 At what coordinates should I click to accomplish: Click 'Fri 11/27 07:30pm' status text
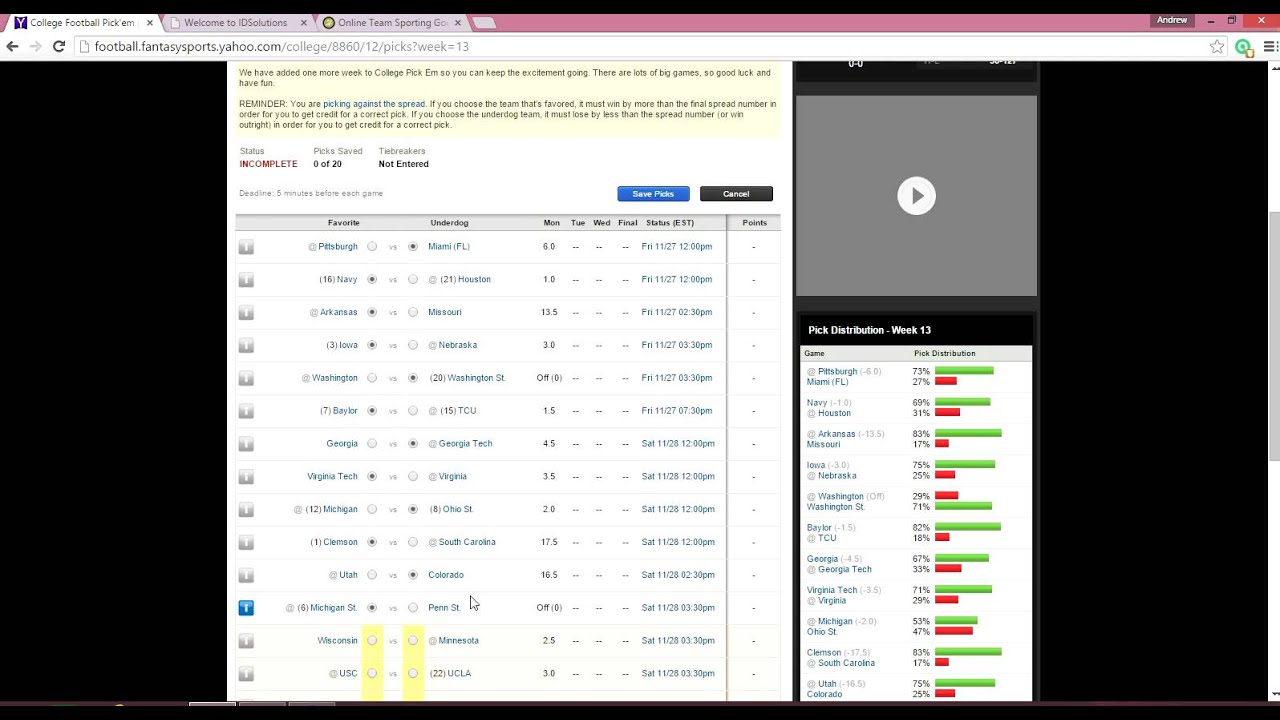677,411
